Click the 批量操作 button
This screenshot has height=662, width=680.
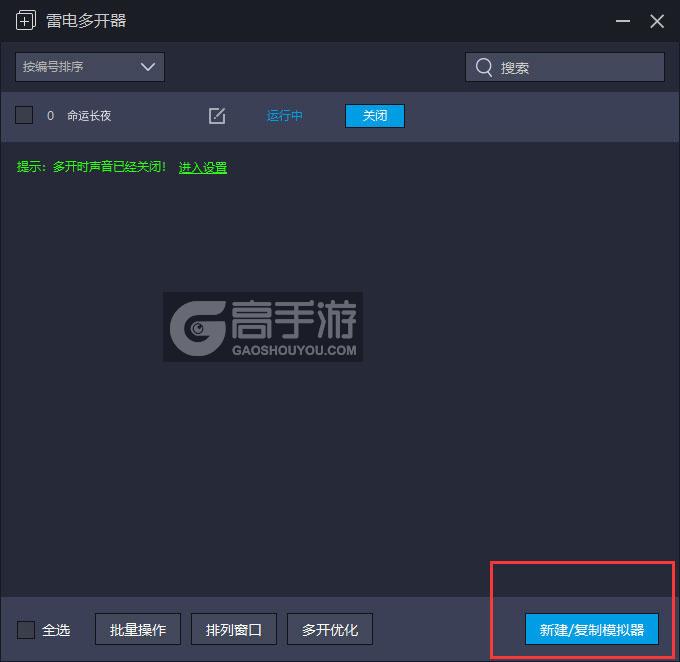(138, 629)
